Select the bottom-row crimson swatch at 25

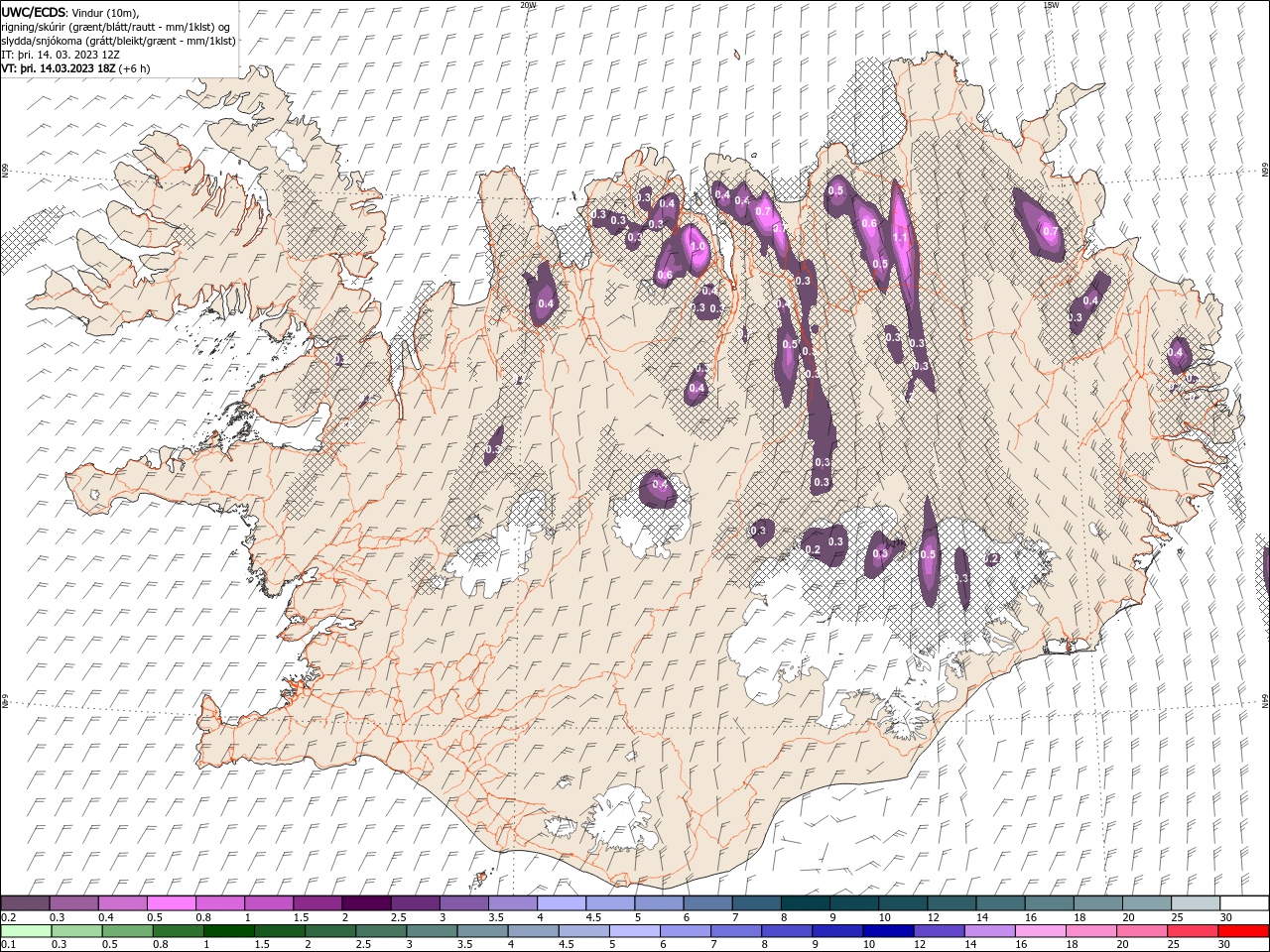(x=1193, y=931)
